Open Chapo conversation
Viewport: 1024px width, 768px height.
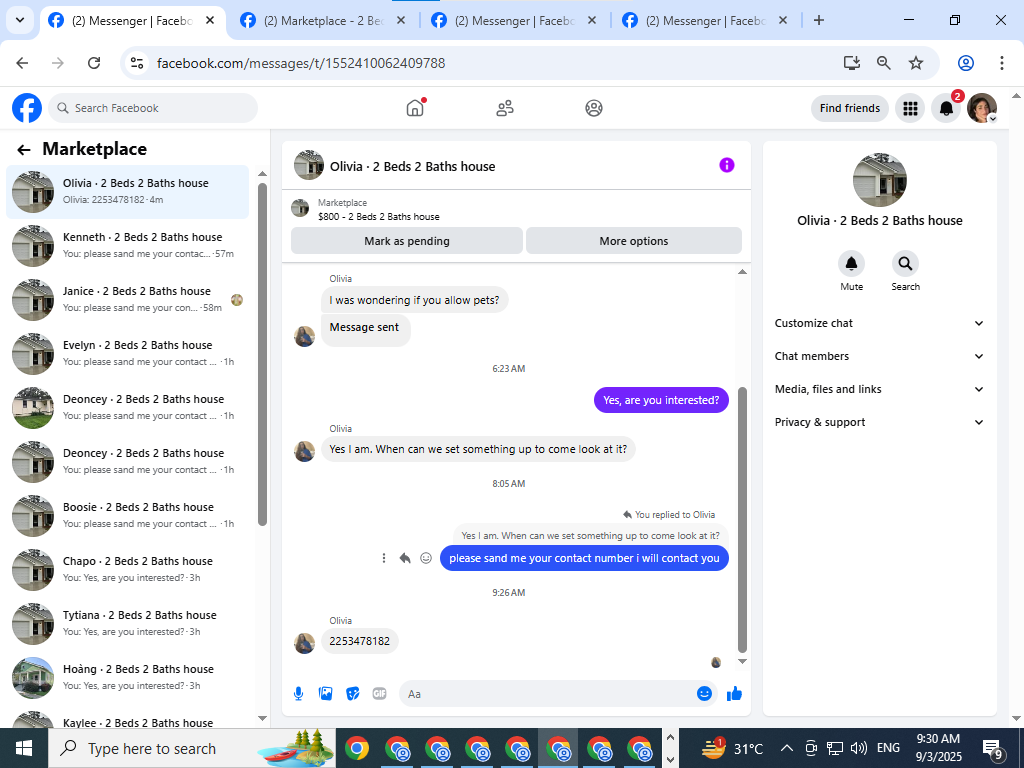[x=127, y=569]
